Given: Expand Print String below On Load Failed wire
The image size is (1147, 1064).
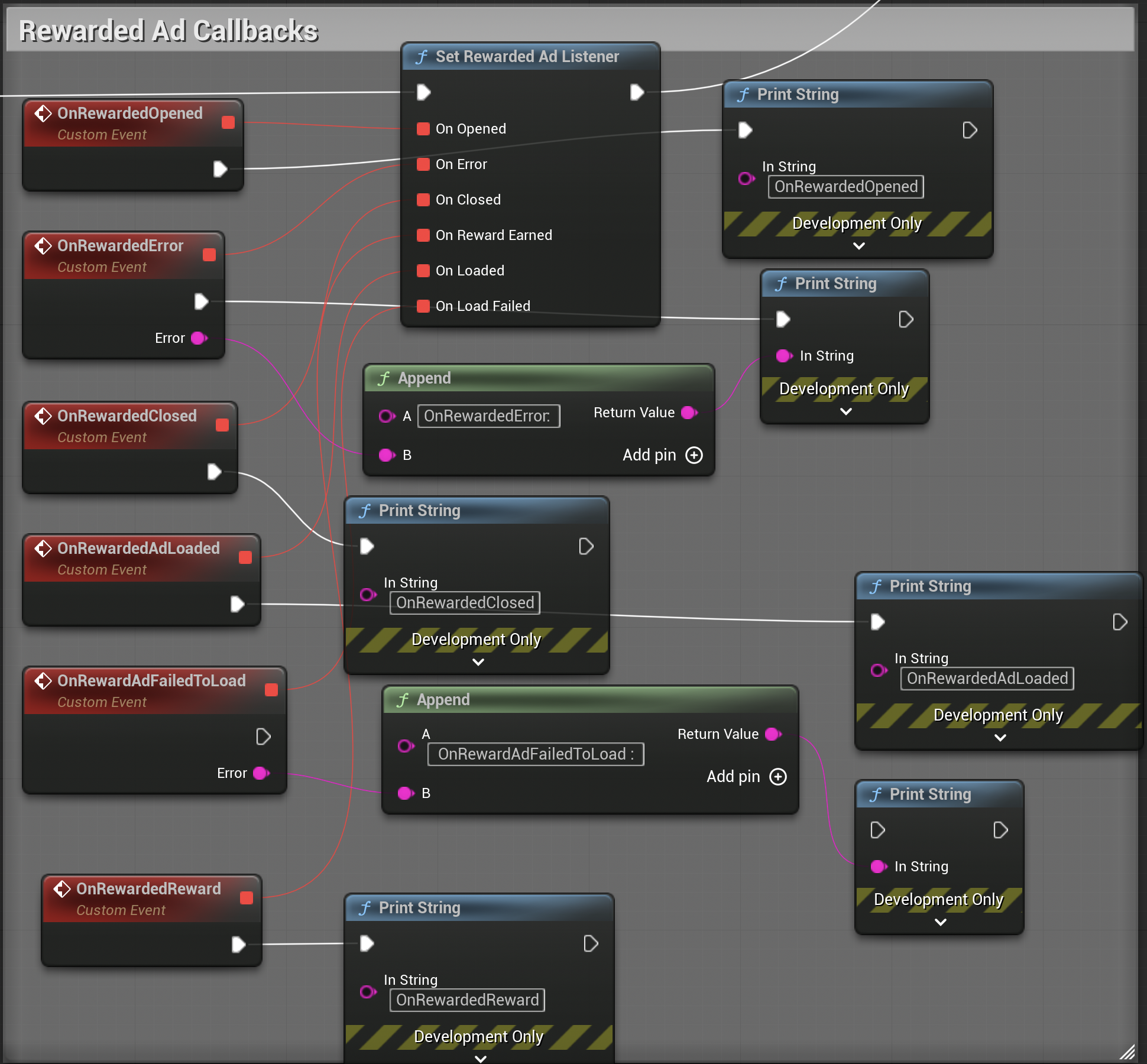Looking at the screenshot, I should [846, 411].
